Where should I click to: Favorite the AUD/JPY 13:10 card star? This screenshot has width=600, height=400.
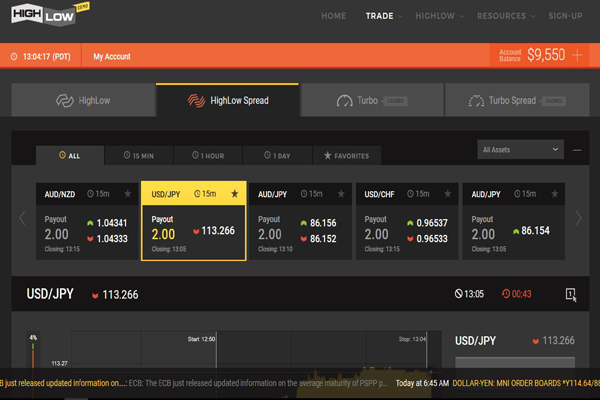341,194
